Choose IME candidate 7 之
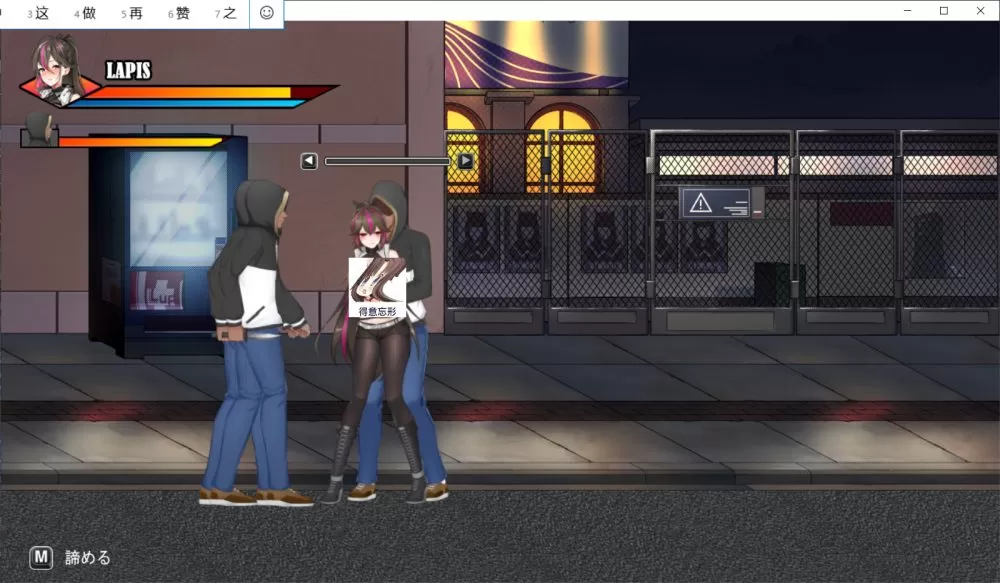 [225, 14]
